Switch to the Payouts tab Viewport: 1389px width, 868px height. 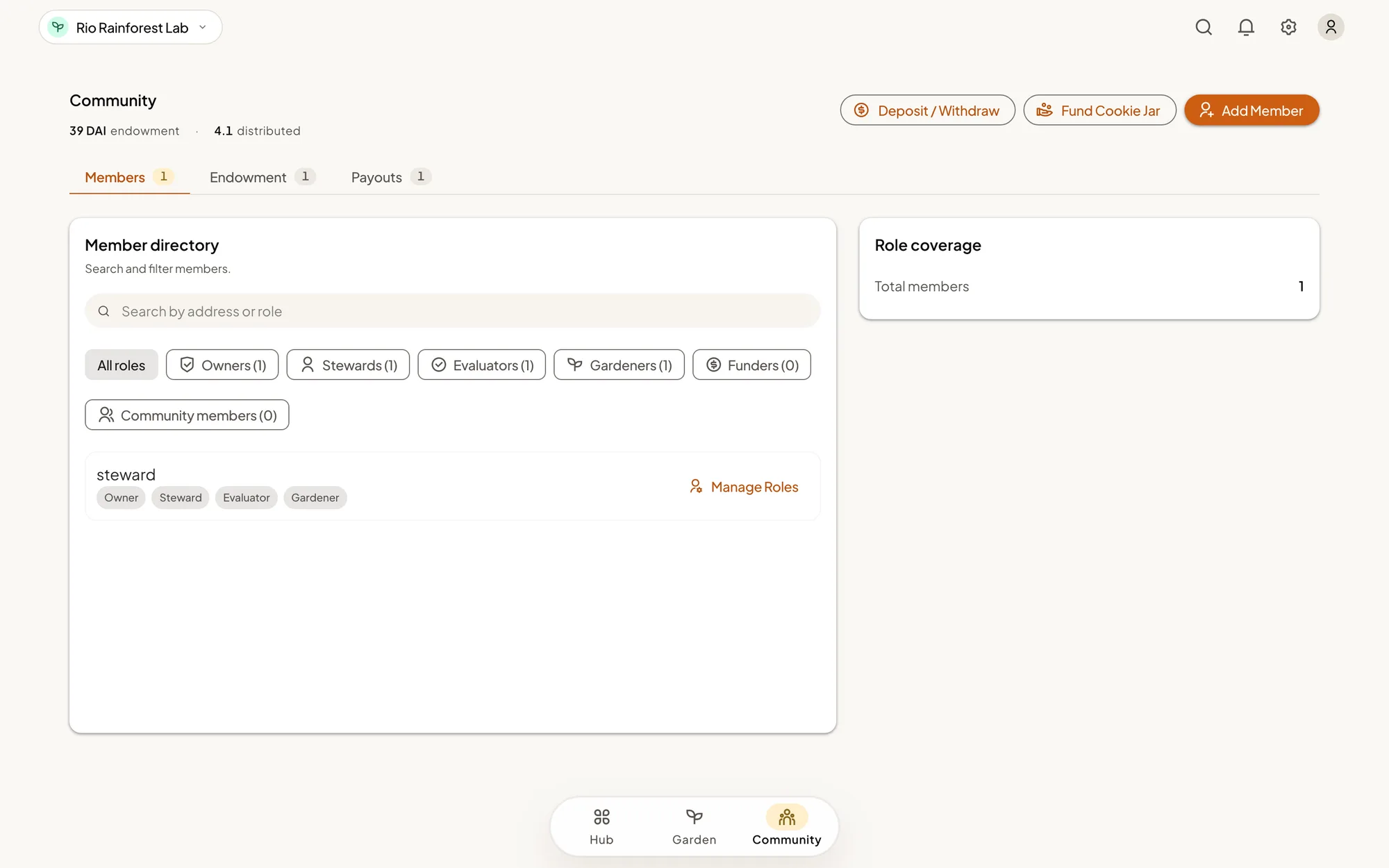(x=391, y=177)
